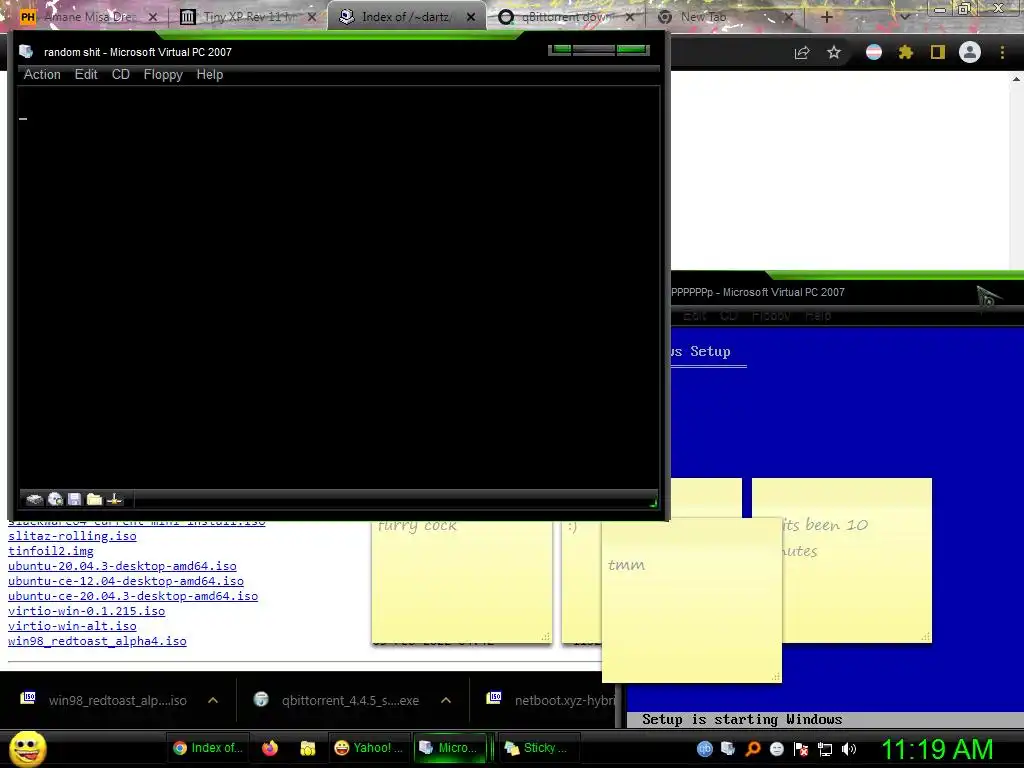Open the win98_redtoast_alpha4.iso link
1024x768 pixels.
(97, 641)
